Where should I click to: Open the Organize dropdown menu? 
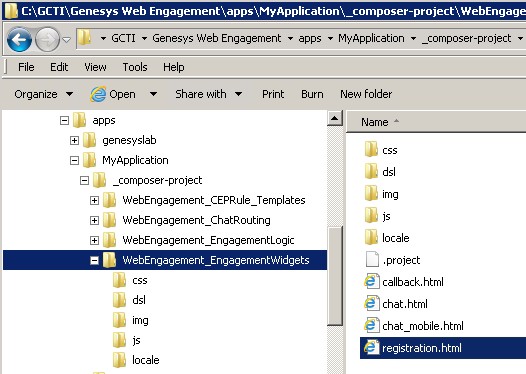pos(43,94)
